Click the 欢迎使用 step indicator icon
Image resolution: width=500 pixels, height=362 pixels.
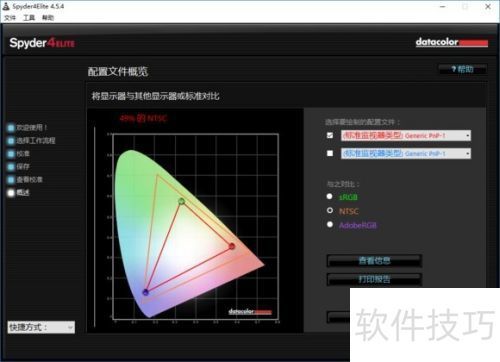tap(11, 128)
